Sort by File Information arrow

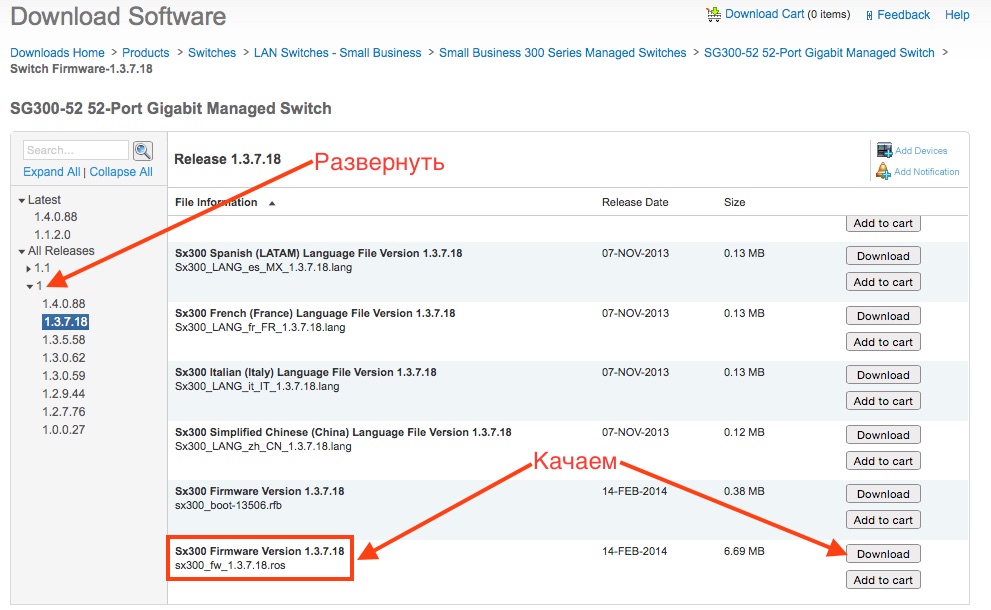click(x=272, y=203)
